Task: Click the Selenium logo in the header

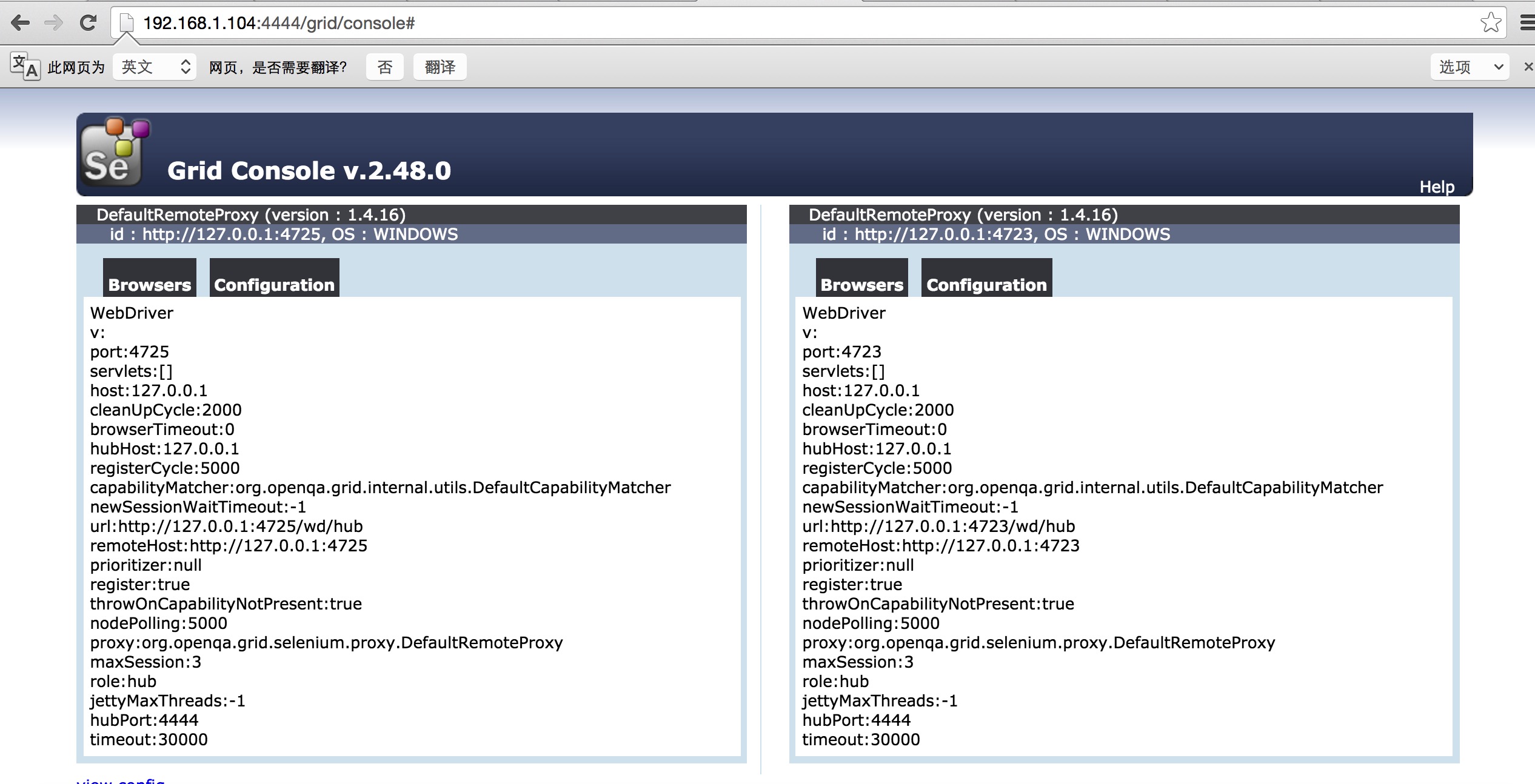Action: pos(115,151)
